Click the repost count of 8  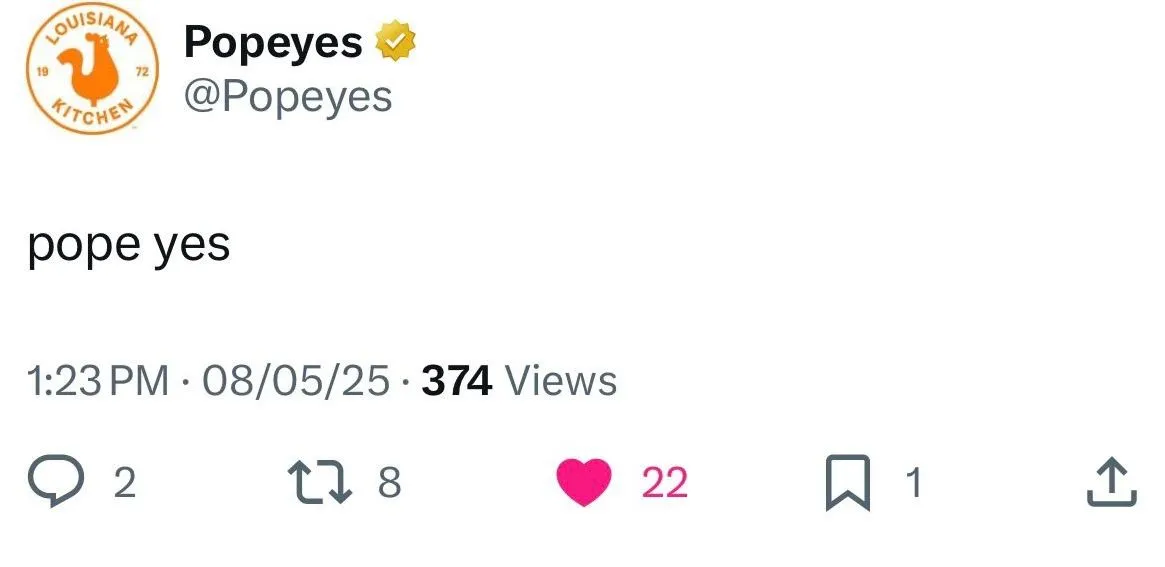[x=390, y=484]
